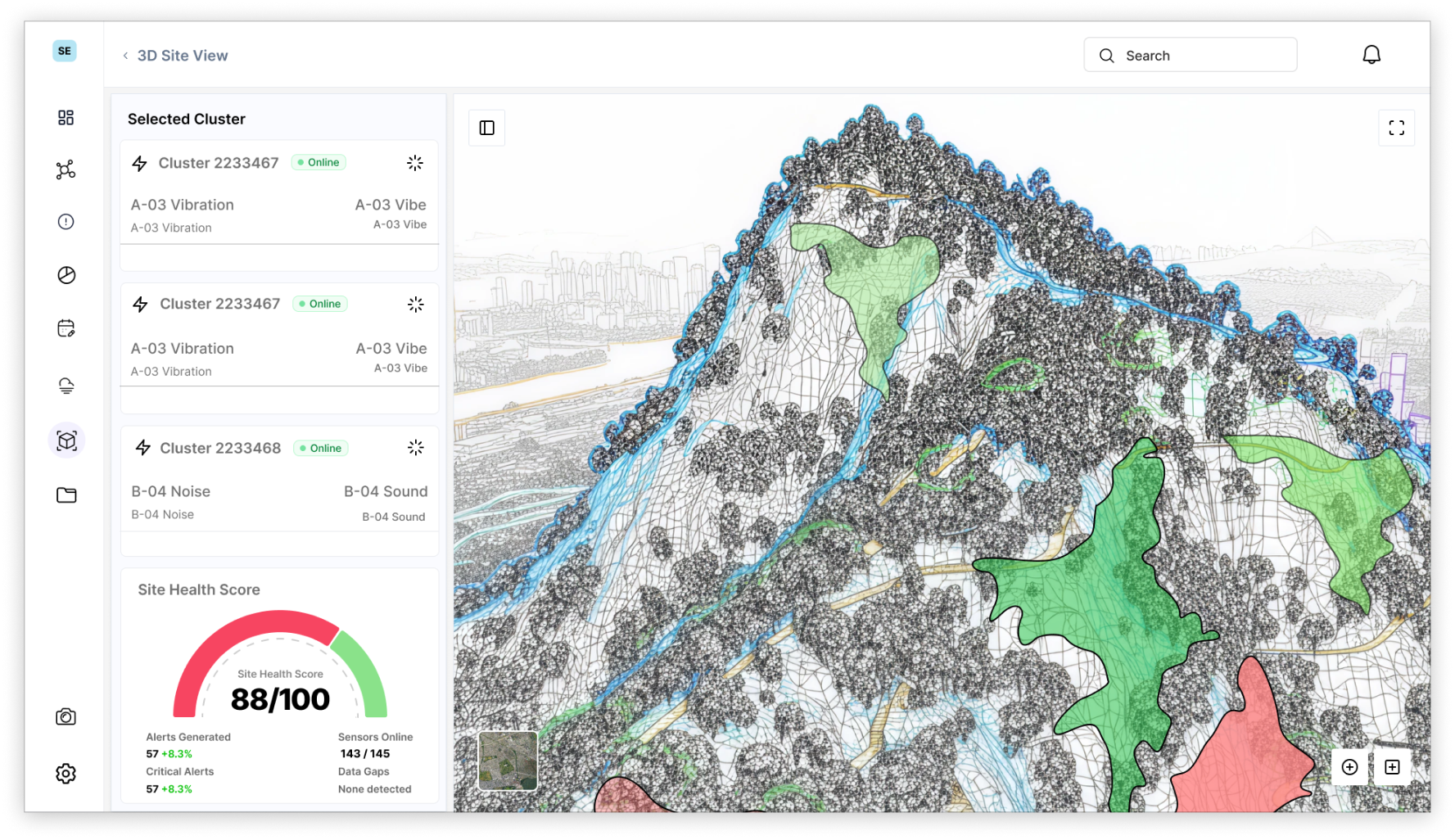Click the Alerts Generated label
Viewport: 1455px width, 840px height.
(188, 737)
